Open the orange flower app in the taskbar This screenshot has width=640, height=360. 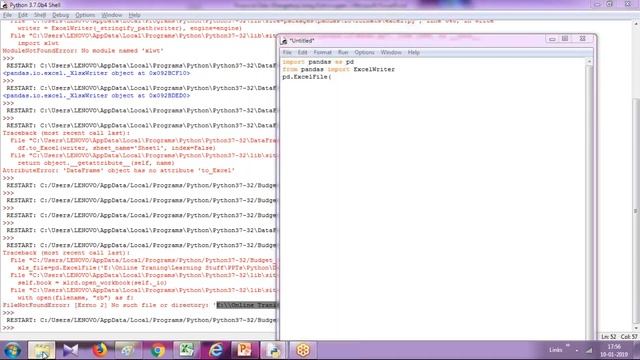tap(302, 350)
